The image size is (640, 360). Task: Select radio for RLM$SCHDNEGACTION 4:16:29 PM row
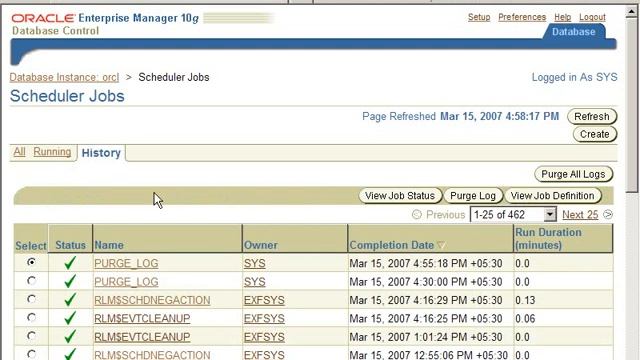[x=31, y=299]
